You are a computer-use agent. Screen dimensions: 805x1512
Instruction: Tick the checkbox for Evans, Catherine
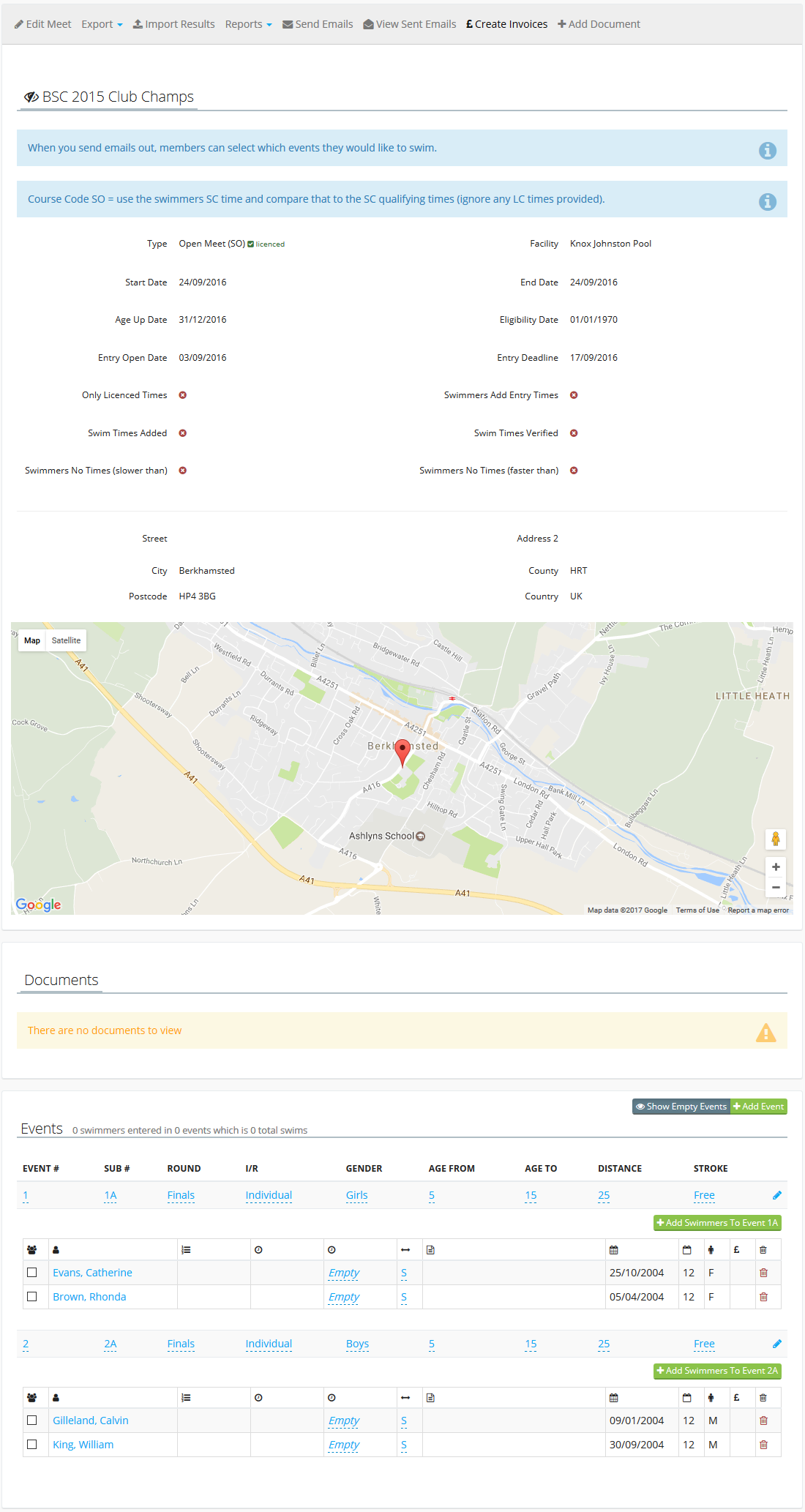[31, 1273]
